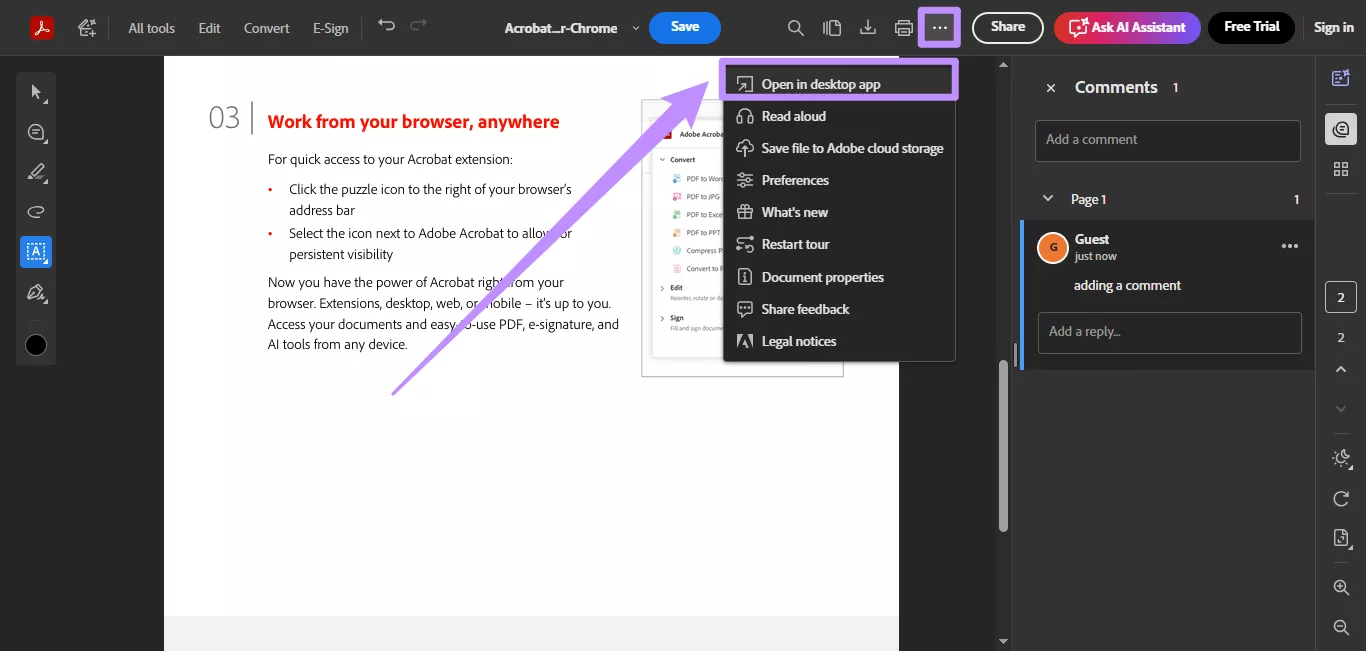
Task: Choose the Fill & Sign pen tool
Action: click(36, 293)
